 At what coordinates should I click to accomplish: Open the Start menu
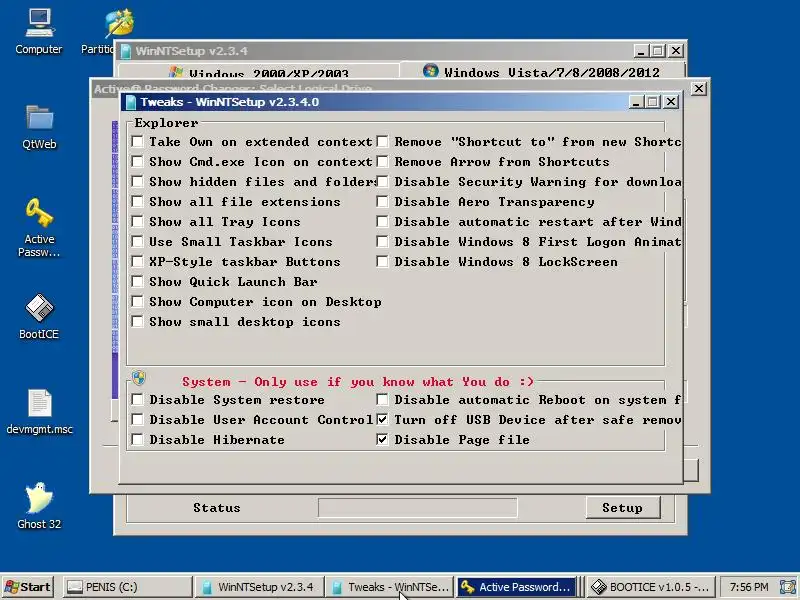[29, 587]
